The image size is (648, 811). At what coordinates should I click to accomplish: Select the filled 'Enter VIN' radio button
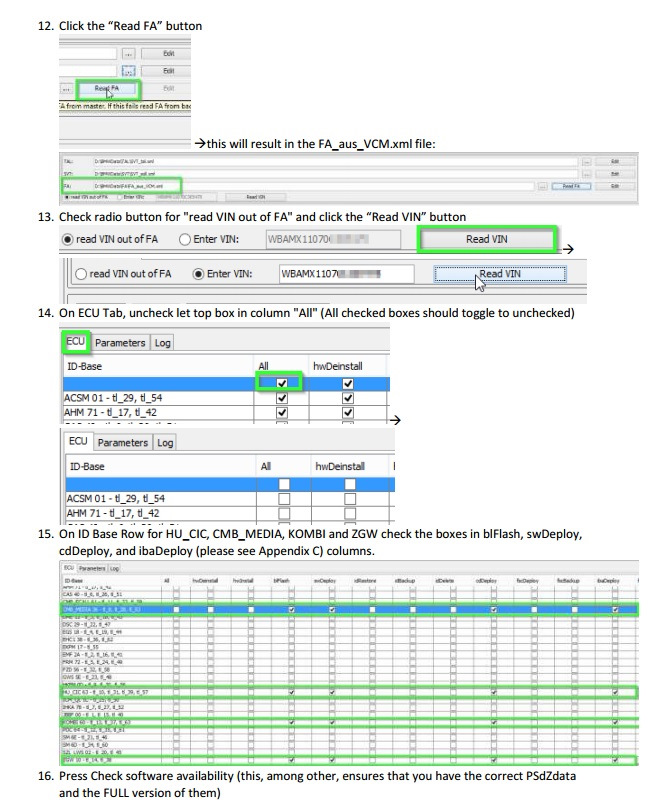tap(198, 274)
